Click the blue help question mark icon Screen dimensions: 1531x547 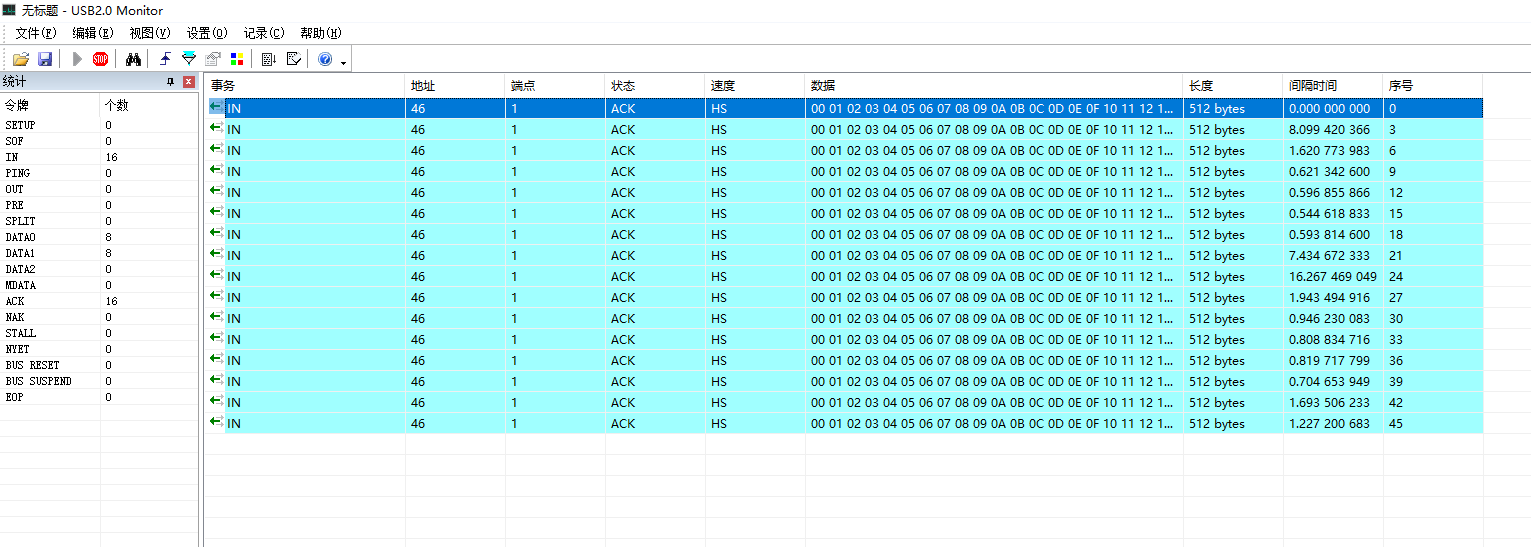click(x=325, y=60)
